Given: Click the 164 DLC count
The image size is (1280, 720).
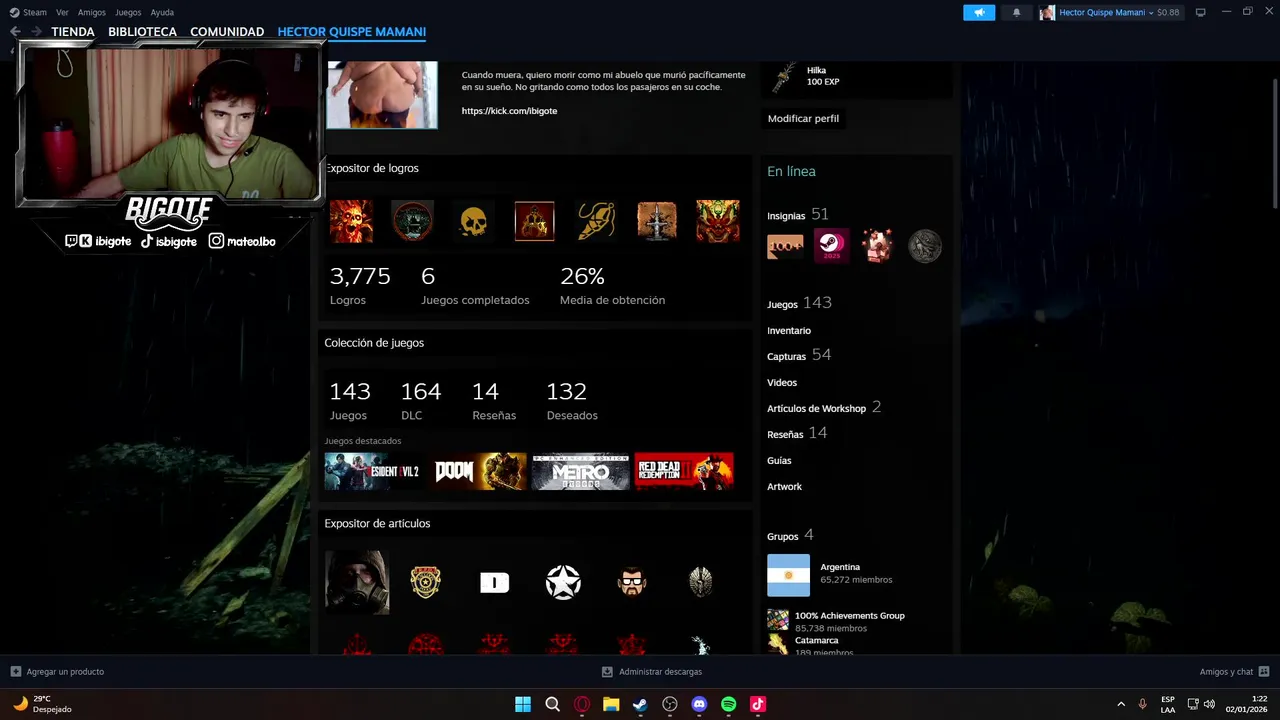Looking at the screenshot, I should click(420, 400).
